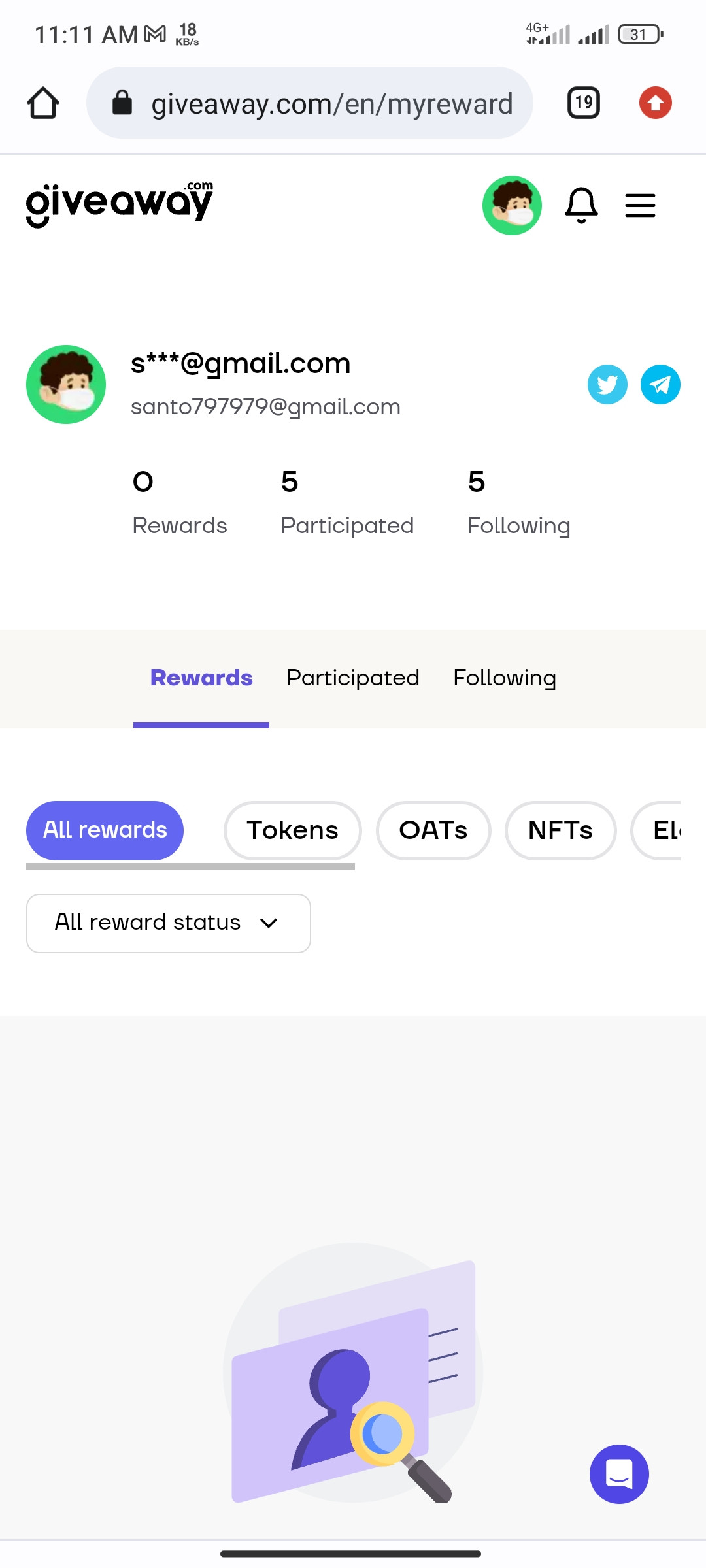Tap the browser home icon
Viewport: 706px width, 1568px height.
pyautogui.click(x=43, y=103)
